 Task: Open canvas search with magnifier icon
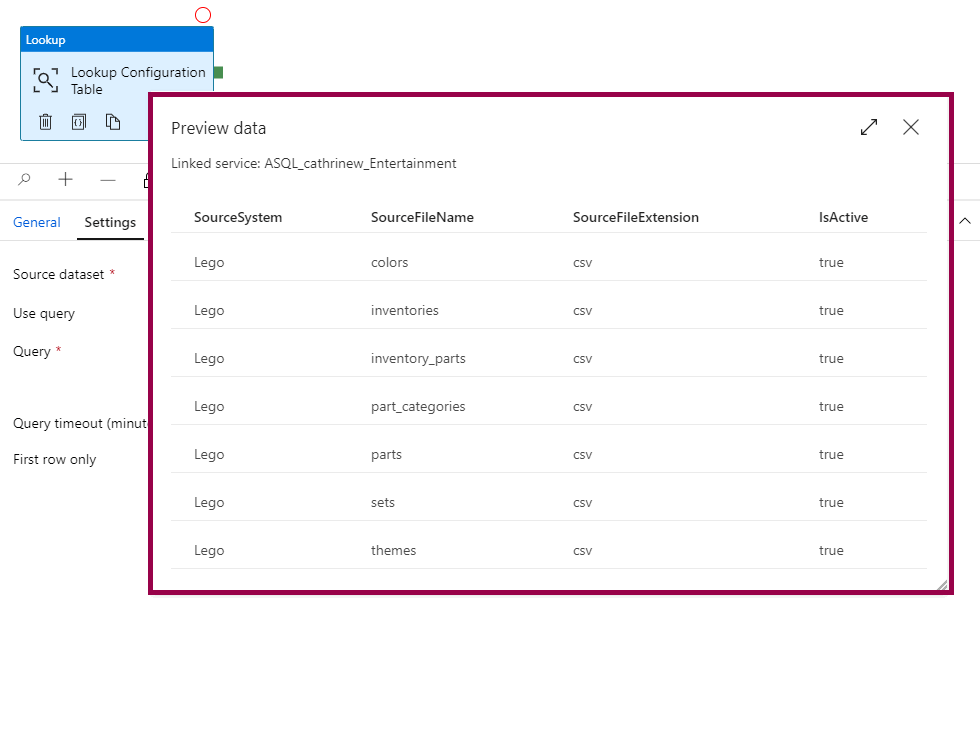[x=25, y=180]
